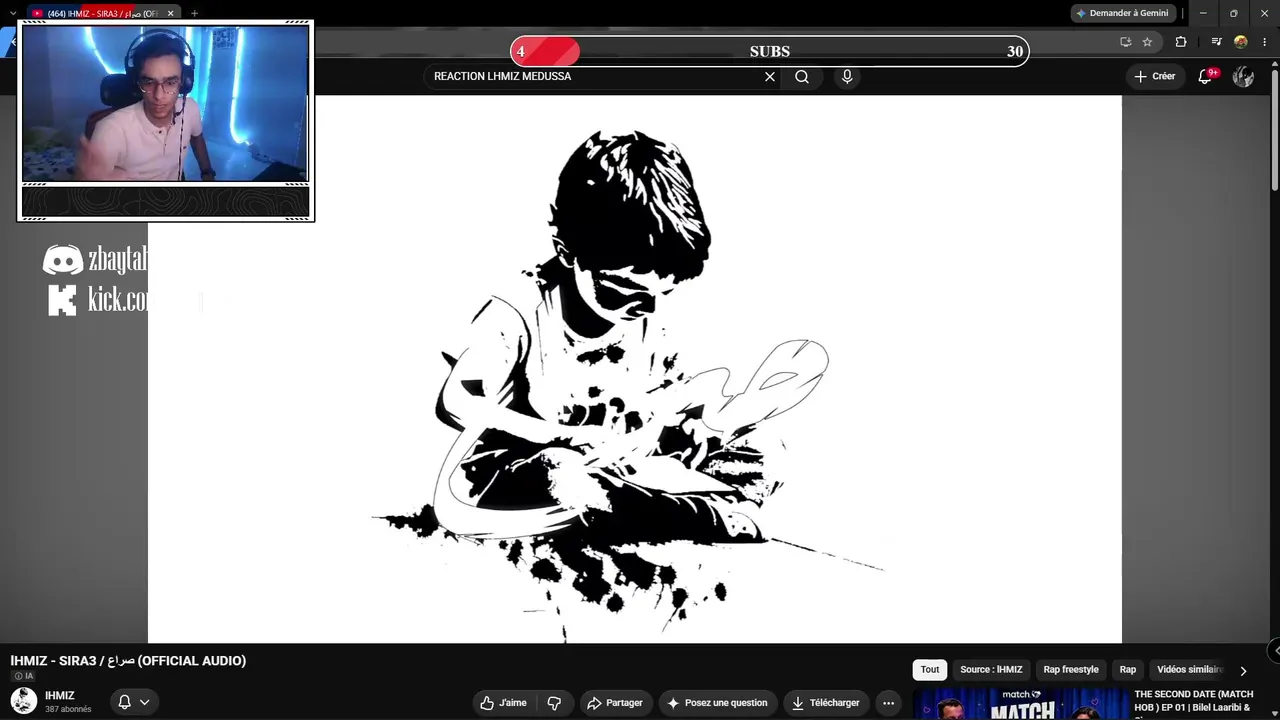Bookmark this page with the star icon
Screen dimensions: 1280x720
[x=1147, y=42]
